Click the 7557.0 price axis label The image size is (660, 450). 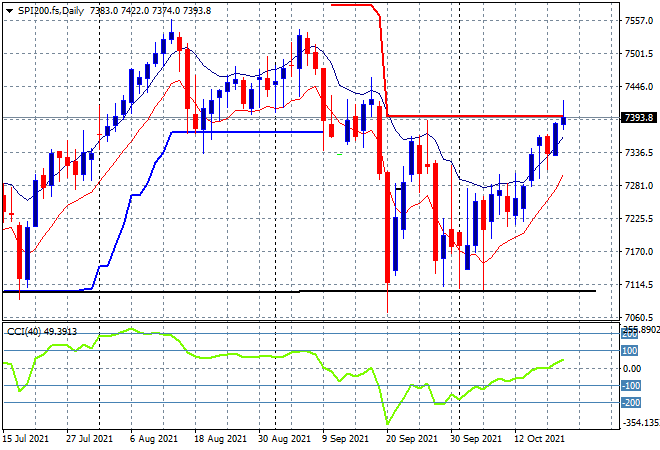pos(639,21)
